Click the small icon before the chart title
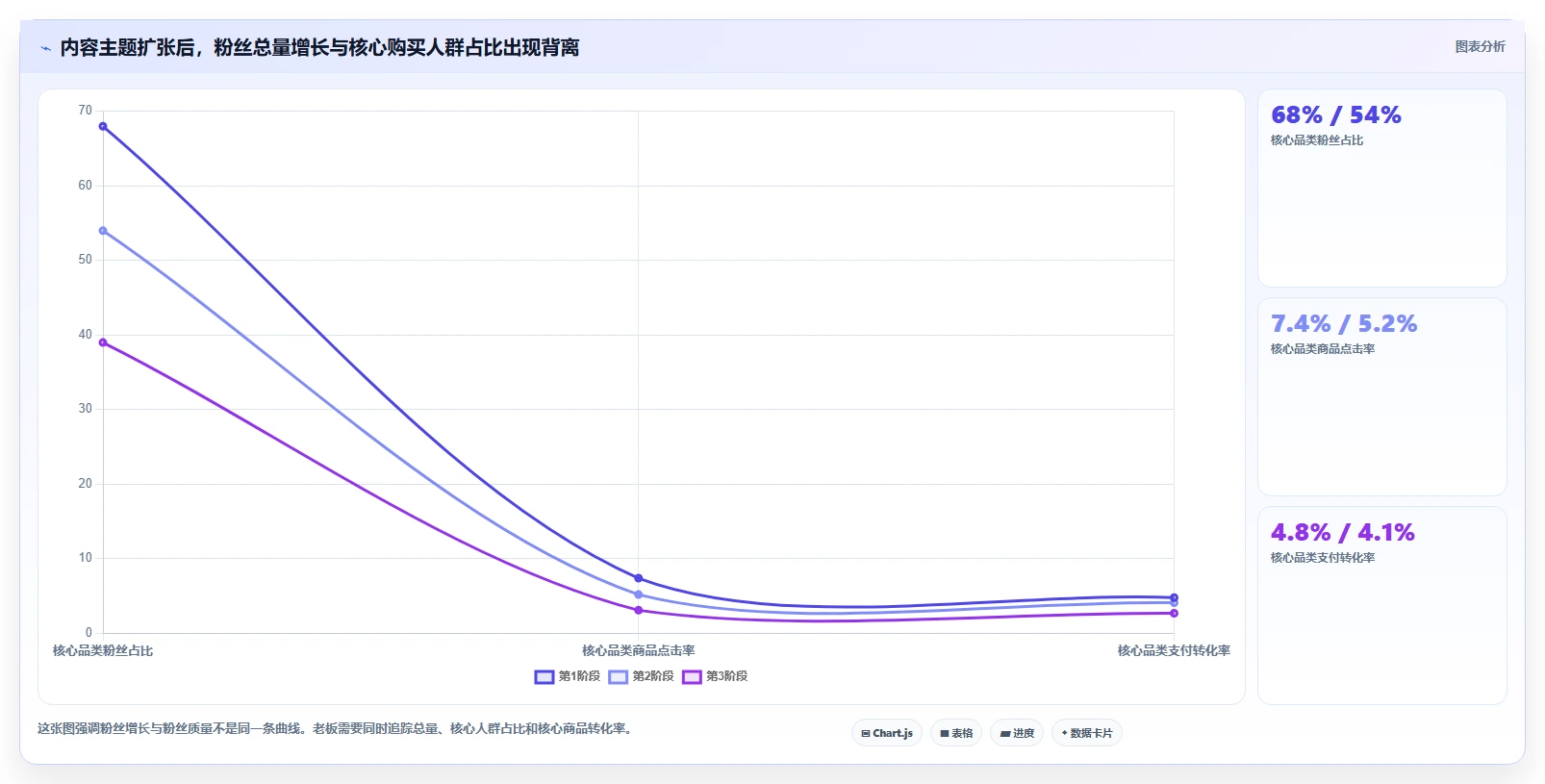 (x=45, y=48)
